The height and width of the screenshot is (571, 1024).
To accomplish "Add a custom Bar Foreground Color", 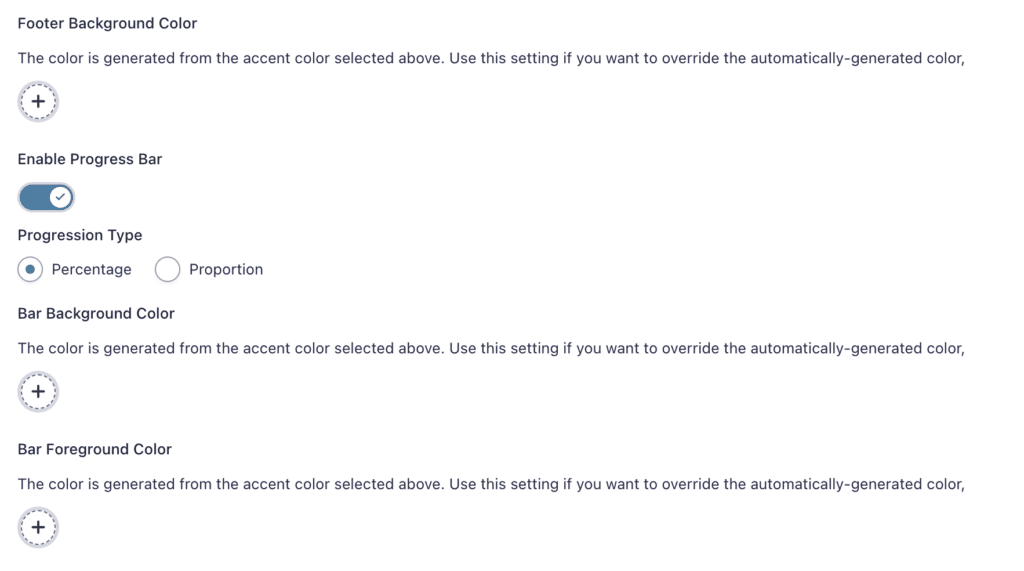I will coord(38,527).
